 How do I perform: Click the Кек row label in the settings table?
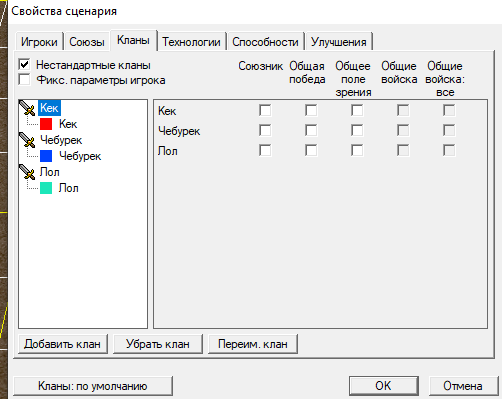coord(167,111)
